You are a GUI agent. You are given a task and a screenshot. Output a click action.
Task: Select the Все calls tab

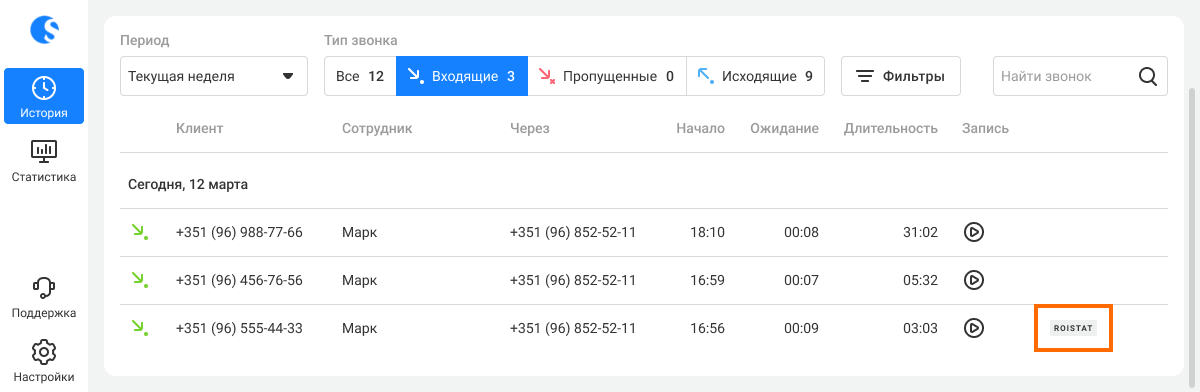click(x=360, y=76)
